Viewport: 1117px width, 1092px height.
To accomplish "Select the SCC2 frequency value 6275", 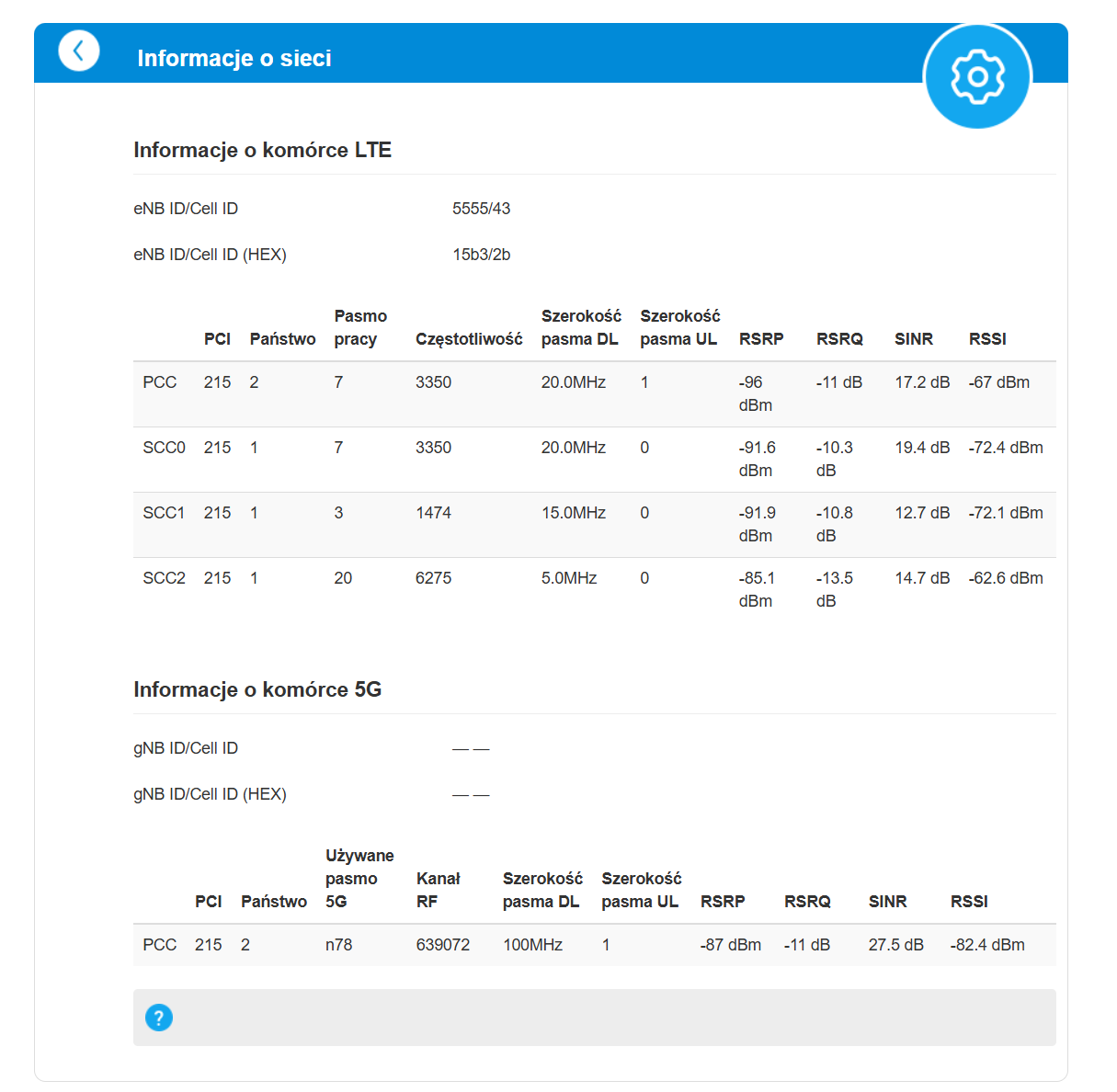I will coord(433,578).
